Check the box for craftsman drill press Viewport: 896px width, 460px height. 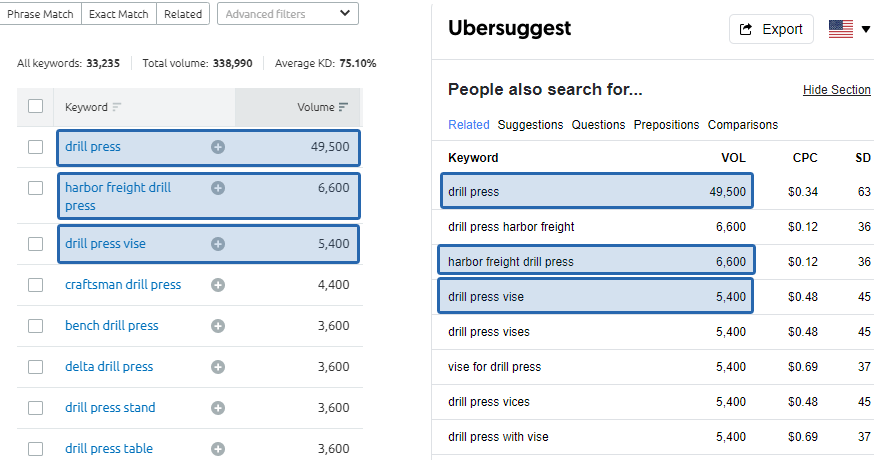tap(35, 285)
